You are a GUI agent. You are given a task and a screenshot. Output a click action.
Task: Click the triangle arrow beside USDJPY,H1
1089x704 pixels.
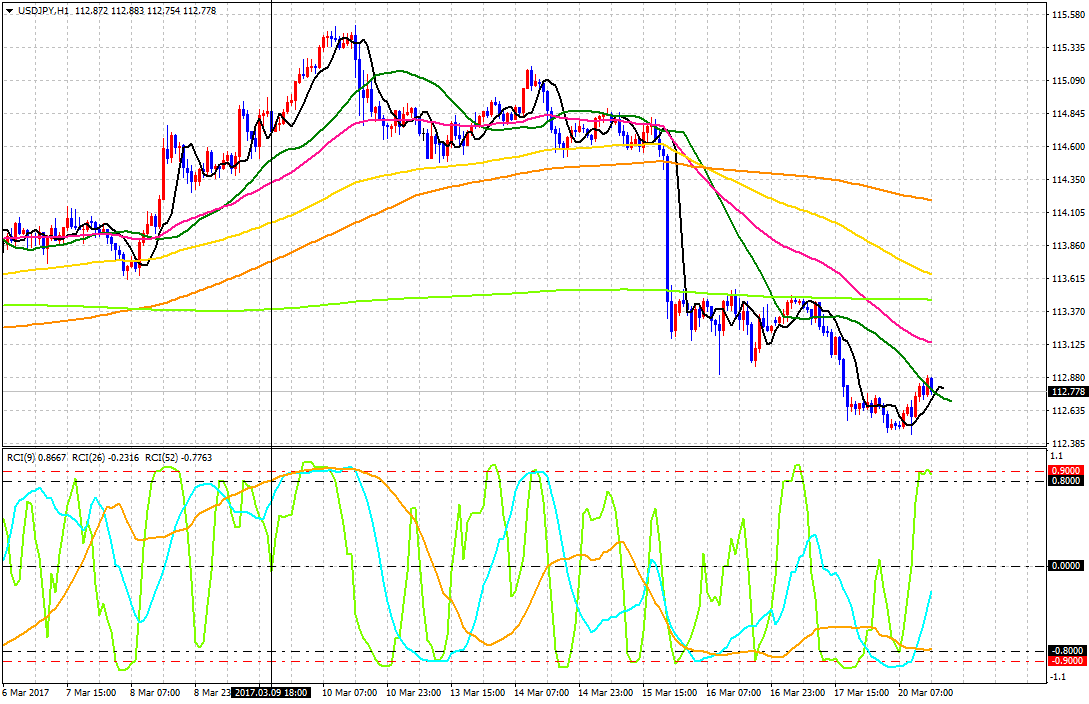click(8, 10)
